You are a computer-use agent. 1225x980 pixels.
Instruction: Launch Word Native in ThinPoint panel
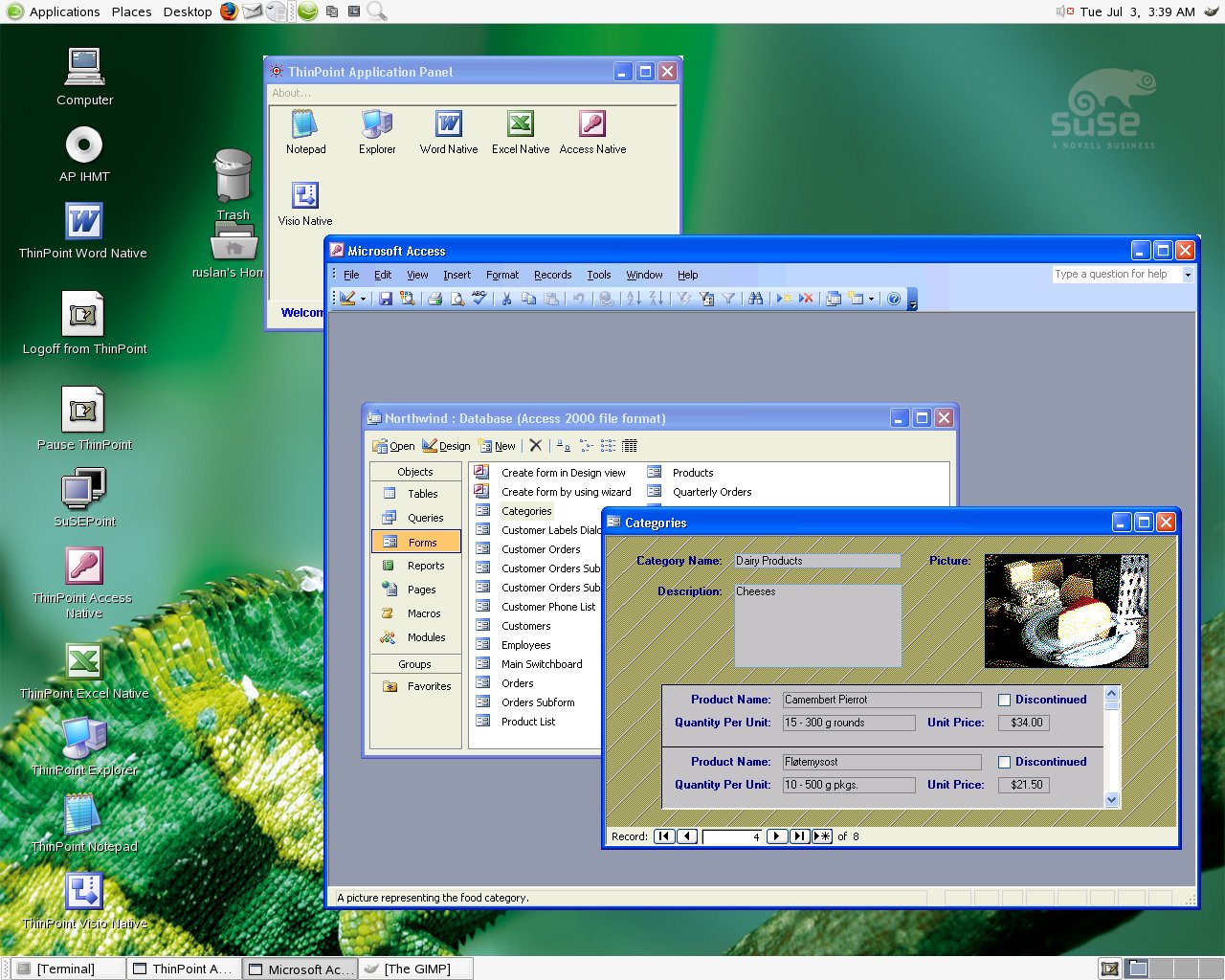pyautogui.click(x=449, y=132)
